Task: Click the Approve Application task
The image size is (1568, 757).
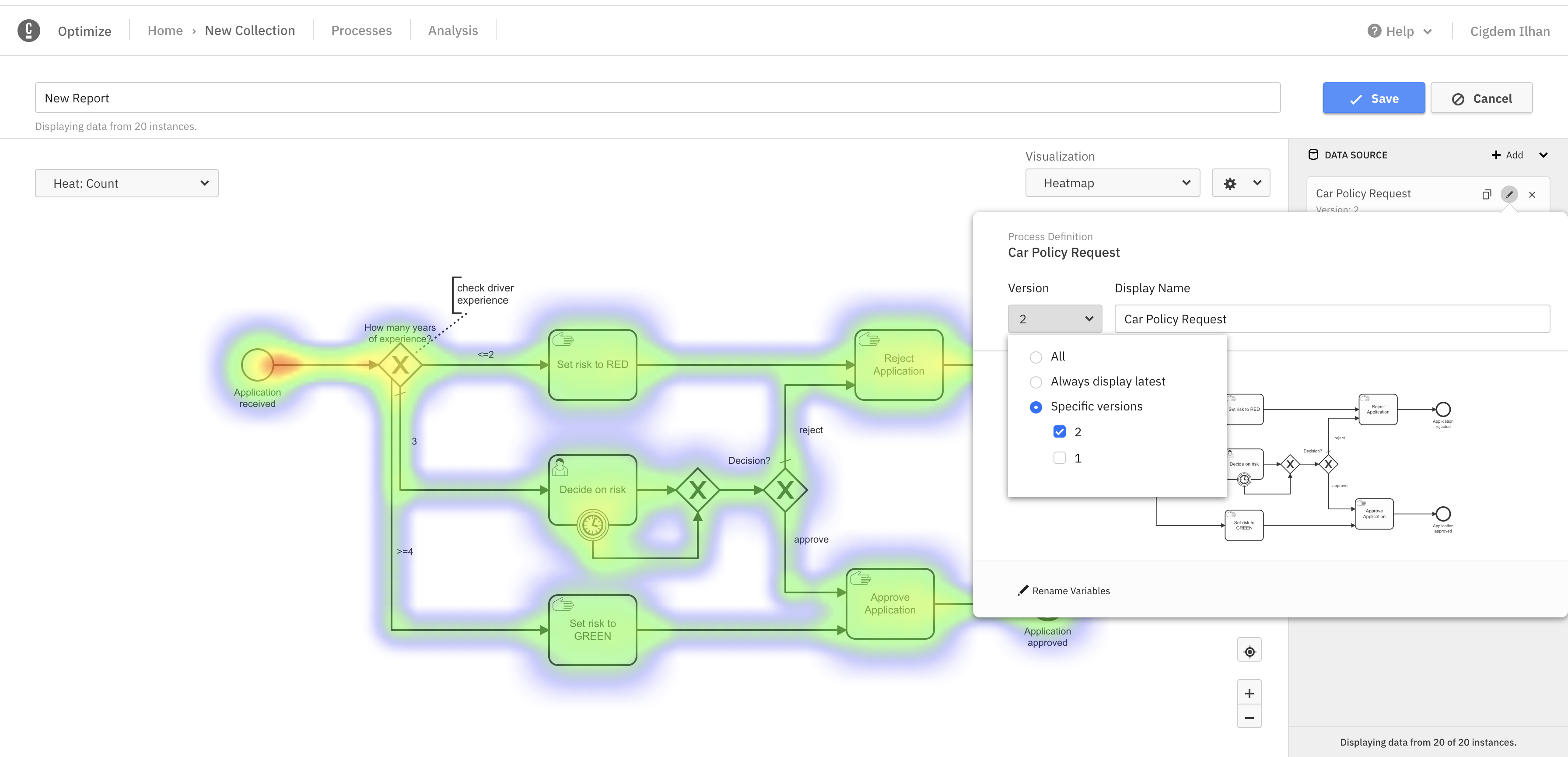Action: tap(889, 603)
